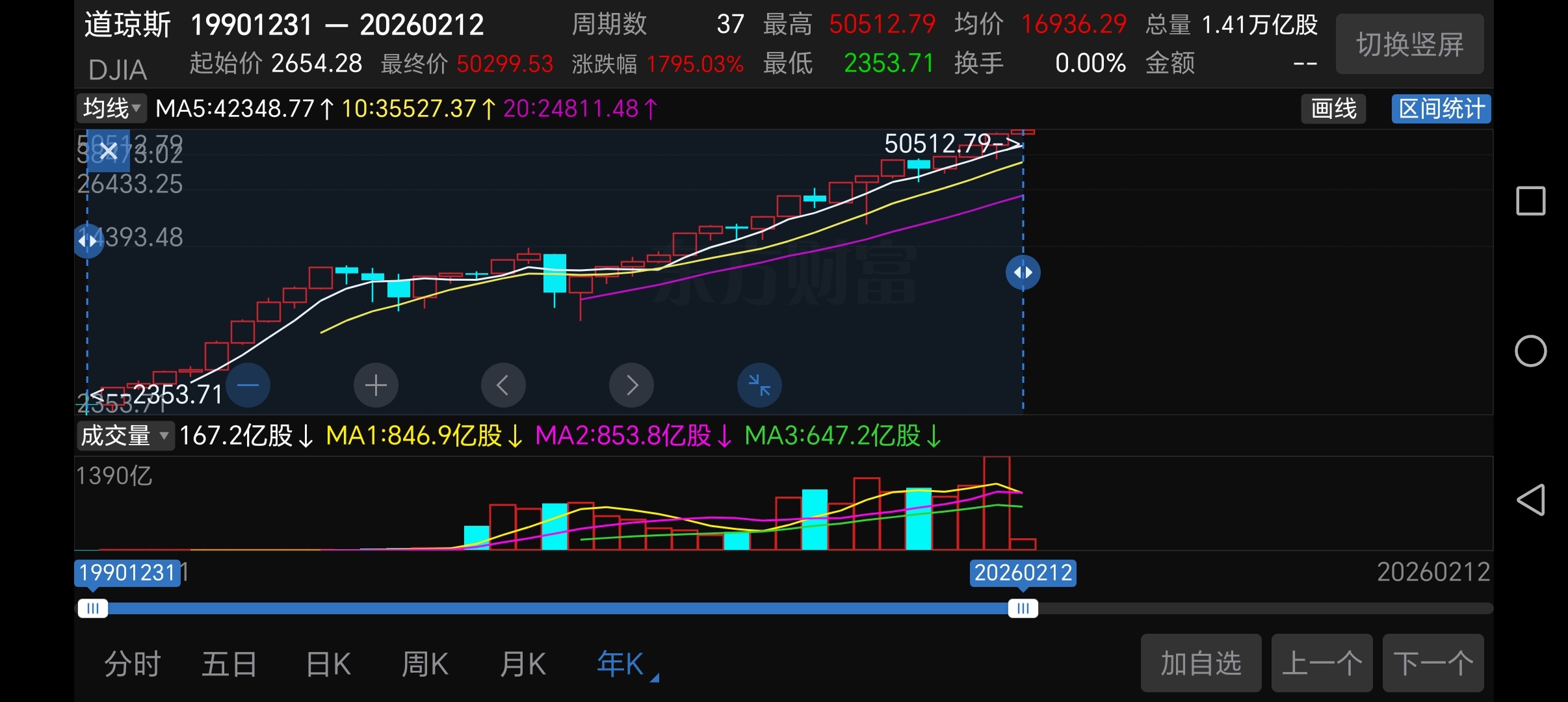This screenshot has width=1568, height=702.
Task: Tap the Android back triangle button
Action: [x=1530, y=500]
